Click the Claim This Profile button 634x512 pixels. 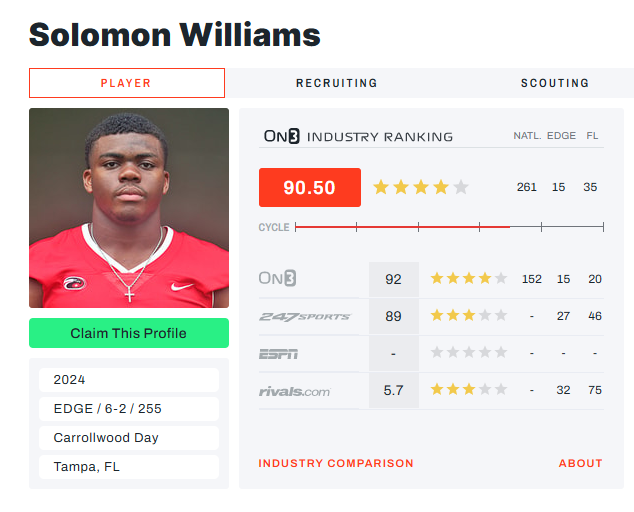[x=128, y=333]
